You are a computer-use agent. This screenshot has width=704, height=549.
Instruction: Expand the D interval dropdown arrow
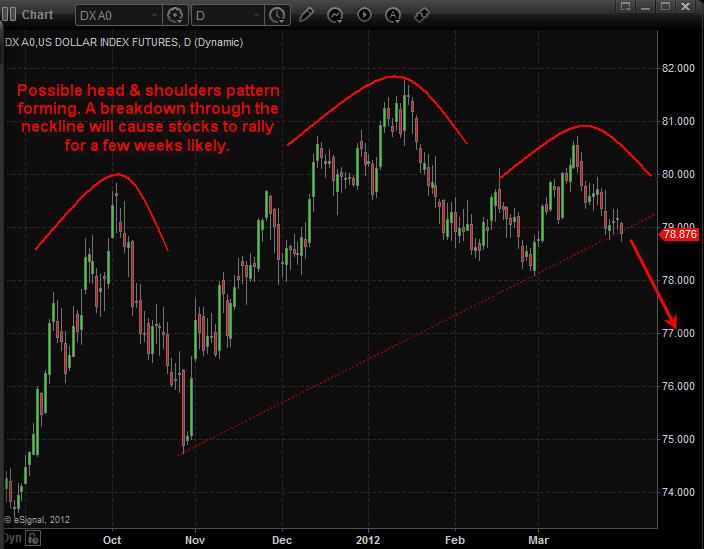pos(257,16)
